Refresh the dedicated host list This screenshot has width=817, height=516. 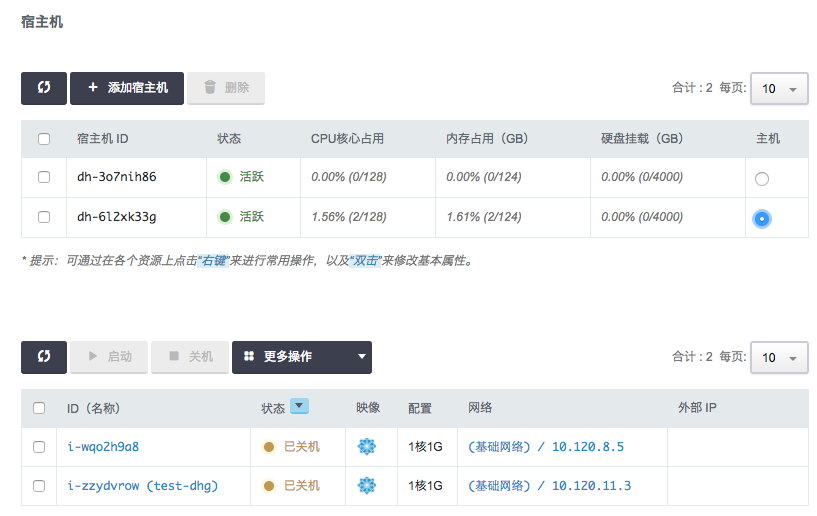(x=44, y=88)
